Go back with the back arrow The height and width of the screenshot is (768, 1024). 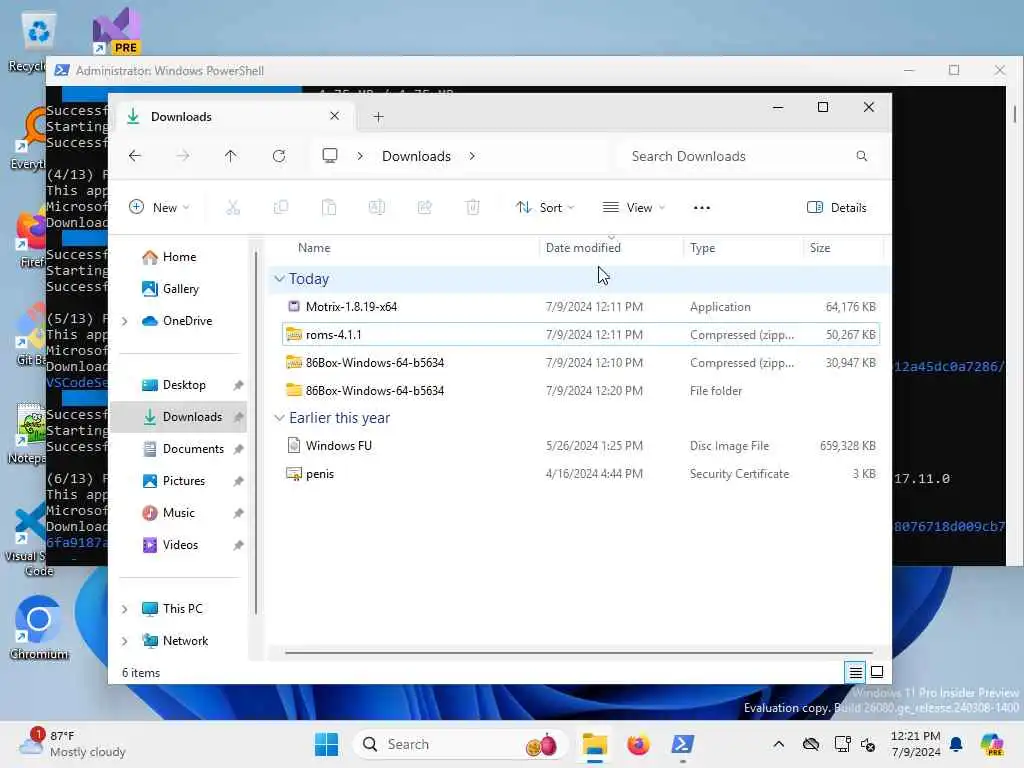pyautogui.click(x=135, y=156)
